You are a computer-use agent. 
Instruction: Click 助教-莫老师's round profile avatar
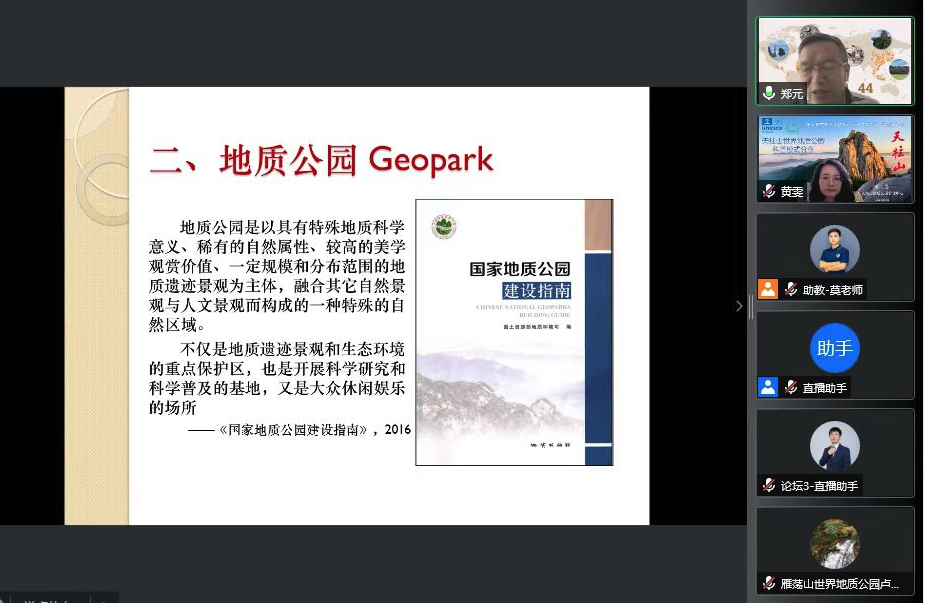tap(834, 250)
